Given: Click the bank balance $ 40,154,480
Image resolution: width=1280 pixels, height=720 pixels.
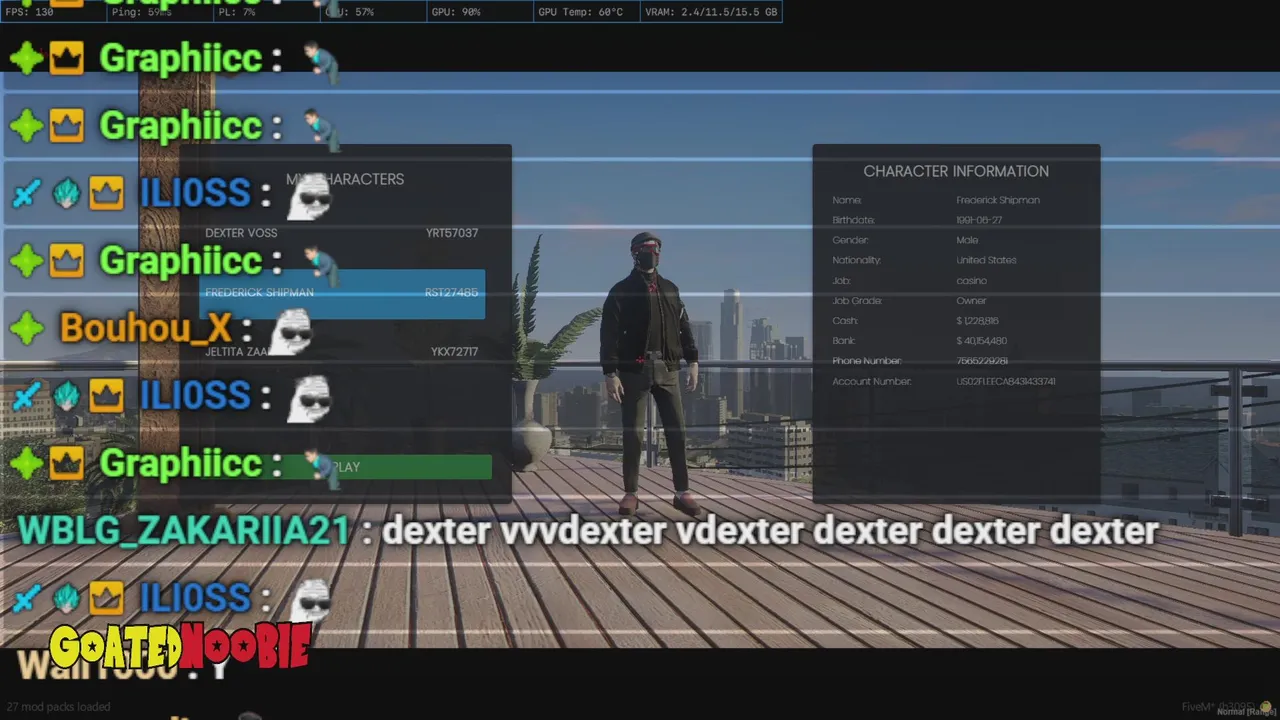Looking at the screenshot, I should click(981, 341).
